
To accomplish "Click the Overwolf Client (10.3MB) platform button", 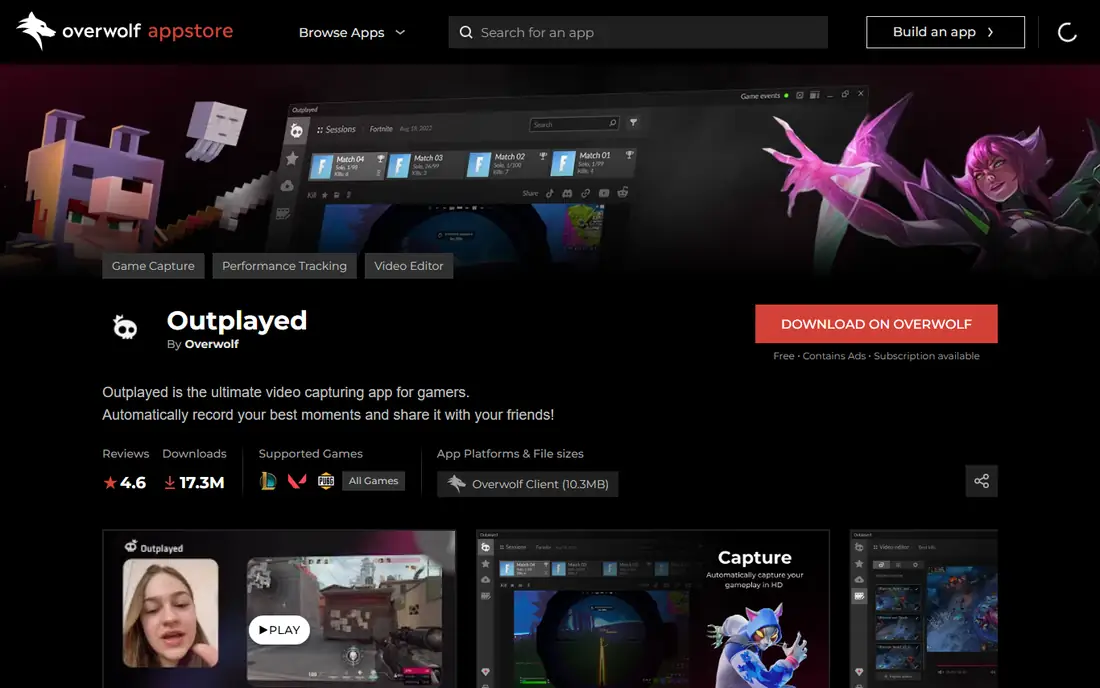I will click(x=528, y=484).
